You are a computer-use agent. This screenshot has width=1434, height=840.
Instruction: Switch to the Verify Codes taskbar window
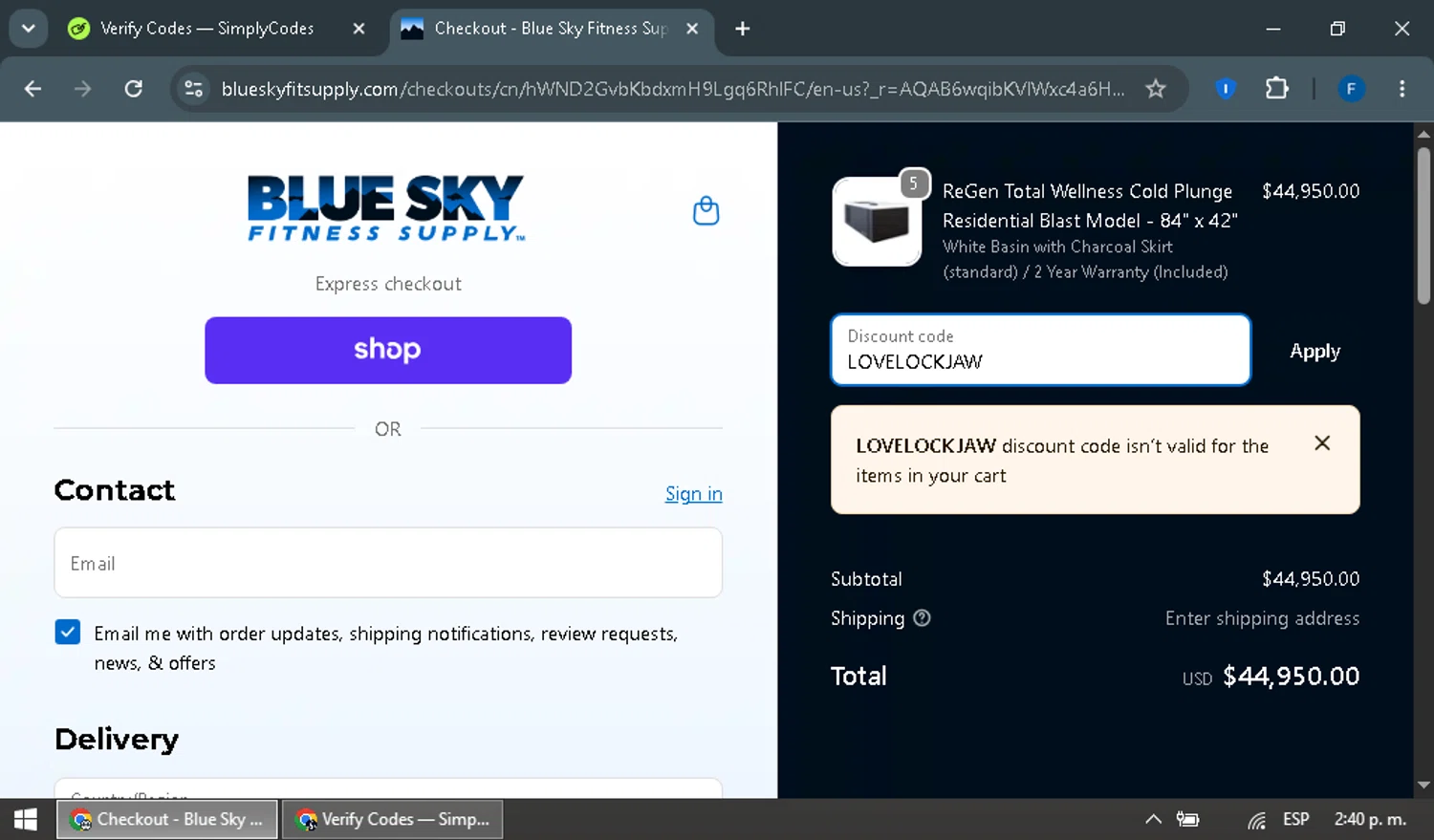point(392,819)
